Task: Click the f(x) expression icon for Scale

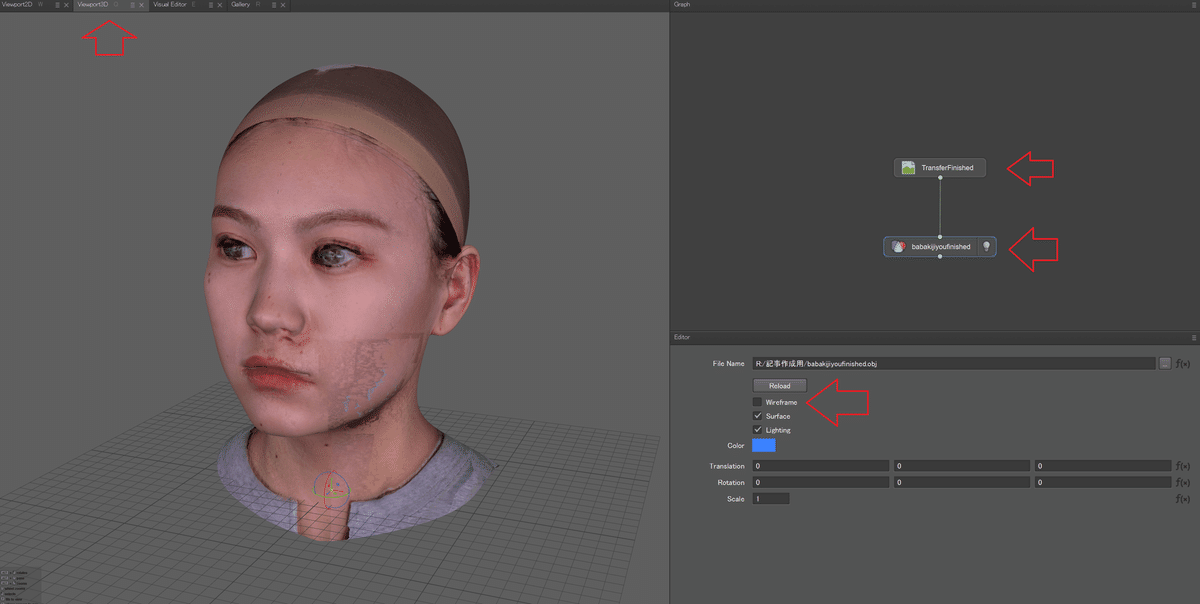Action: tap(1182, 498)
